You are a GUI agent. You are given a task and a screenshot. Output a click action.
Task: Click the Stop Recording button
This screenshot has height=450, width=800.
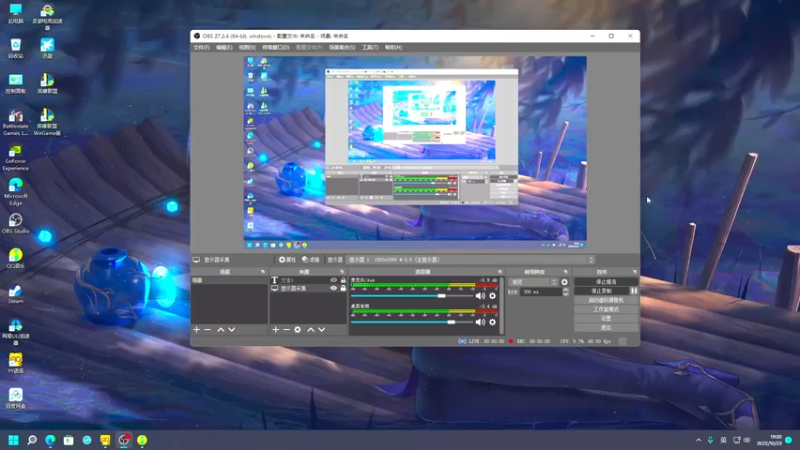(602, 291)
